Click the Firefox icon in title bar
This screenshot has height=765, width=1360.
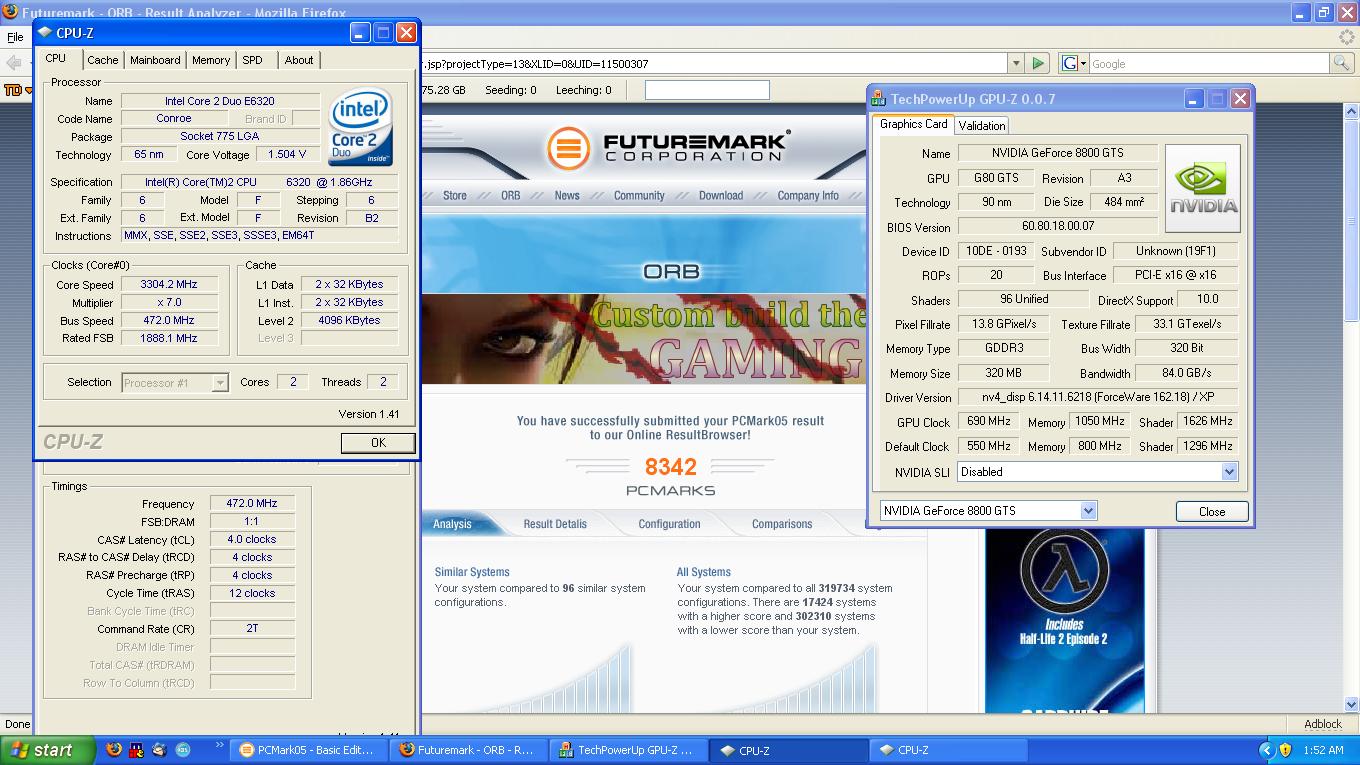(9, 12)
